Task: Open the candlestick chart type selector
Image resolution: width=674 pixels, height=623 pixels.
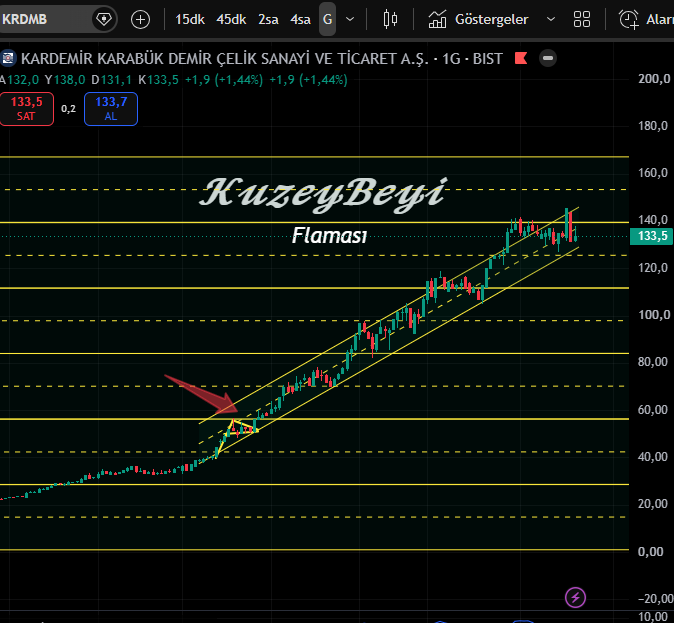Action: (x=390, y=19)
